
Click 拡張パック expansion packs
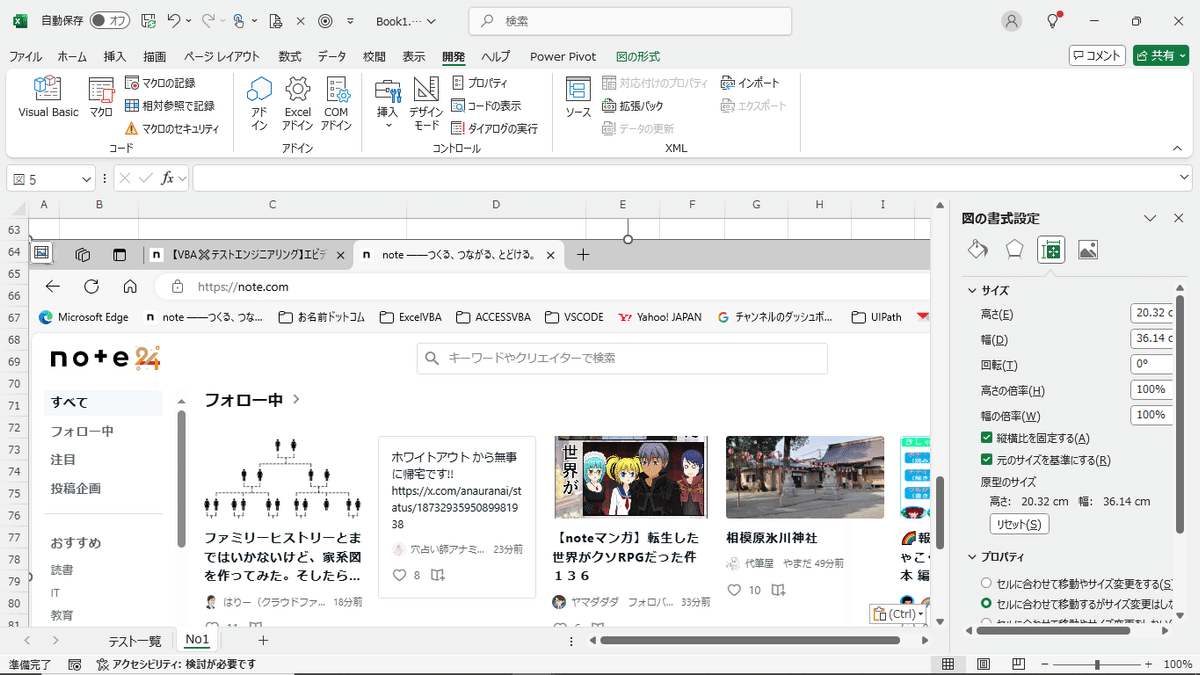[632, 106]
